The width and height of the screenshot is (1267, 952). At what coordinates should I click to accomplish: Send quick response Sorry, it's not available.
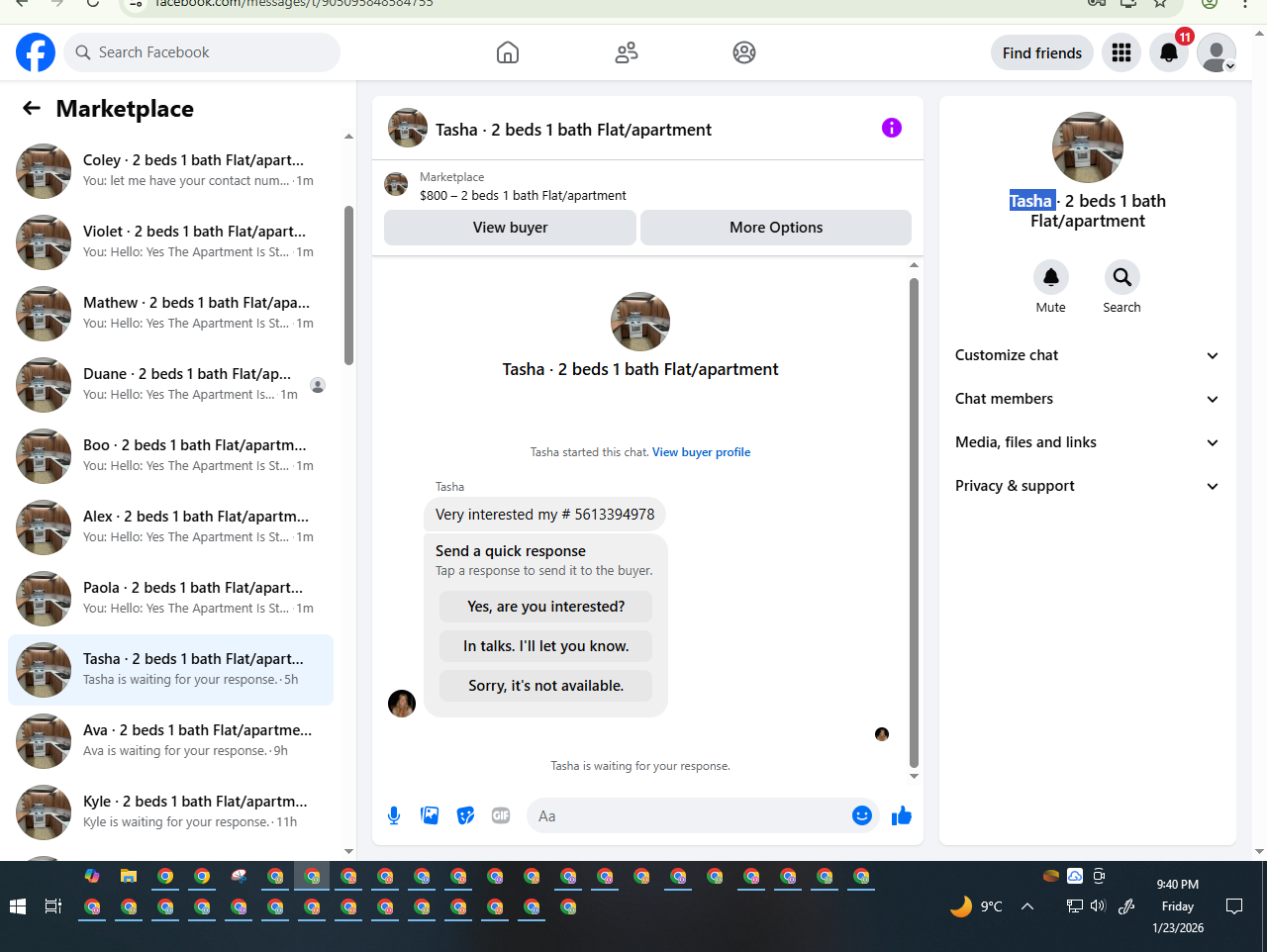tap(546, 686)
